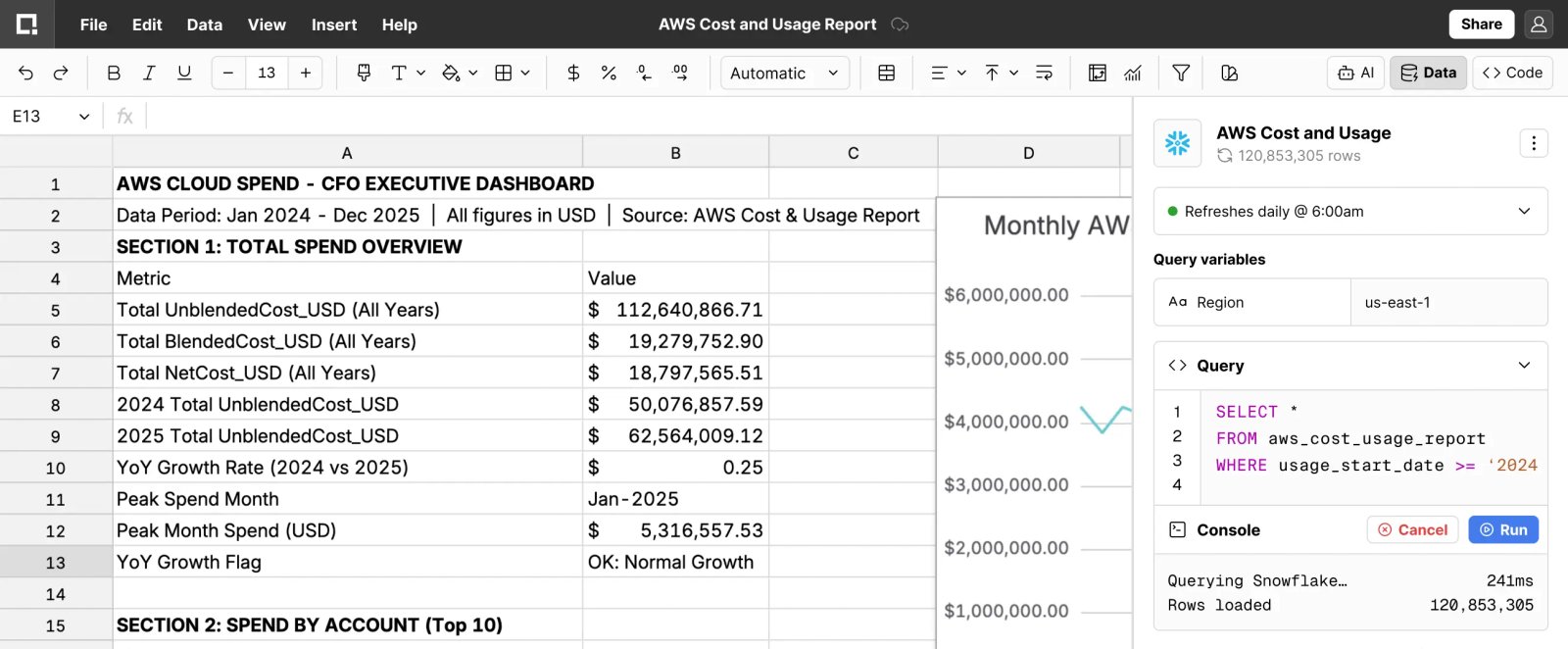Select row 13 header
The height and width of the screenshot is (649, 1568).
tap(56, 563)
